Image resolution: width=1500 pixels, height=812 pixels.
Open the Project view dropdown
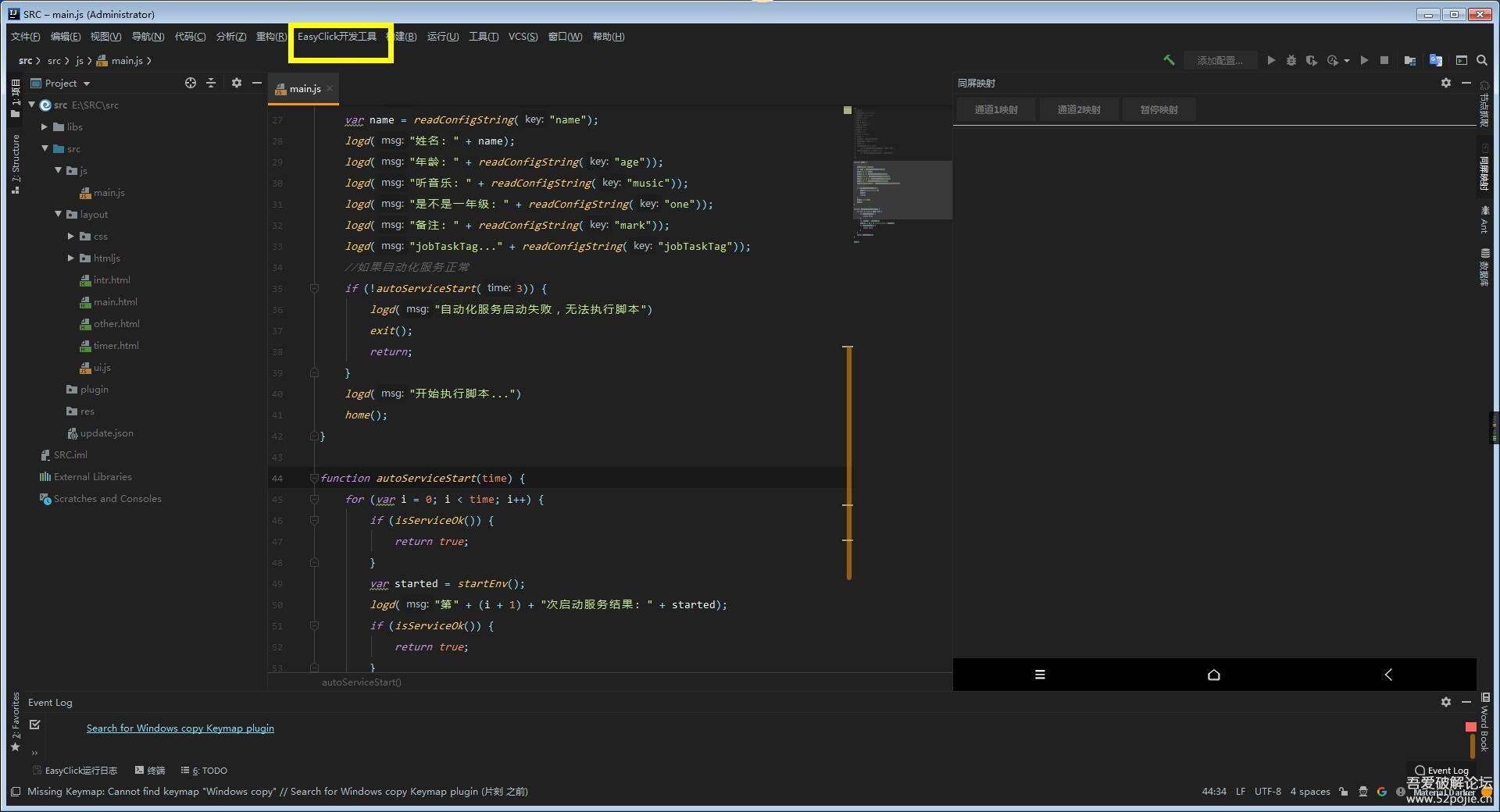point(87,84)
